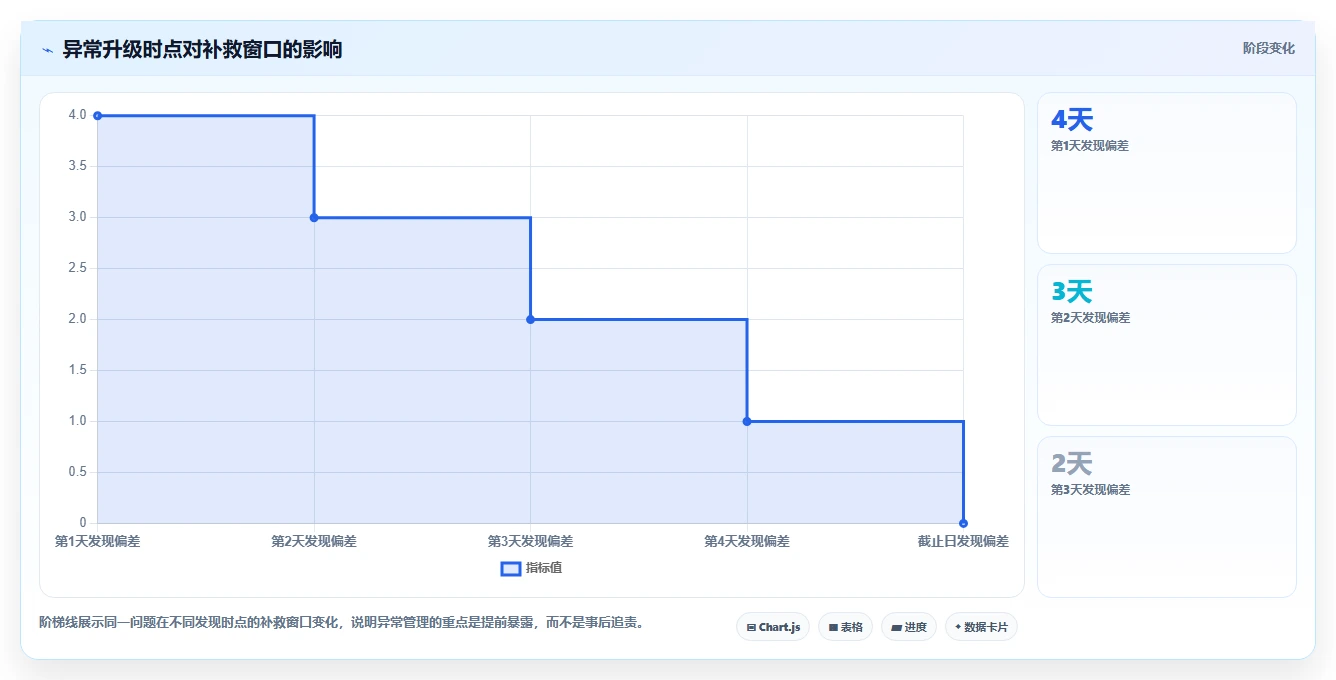Click the data point at 截止日发现偏差 value 0
Screen dimensions: 1336x680
click(x=963, y=523)
